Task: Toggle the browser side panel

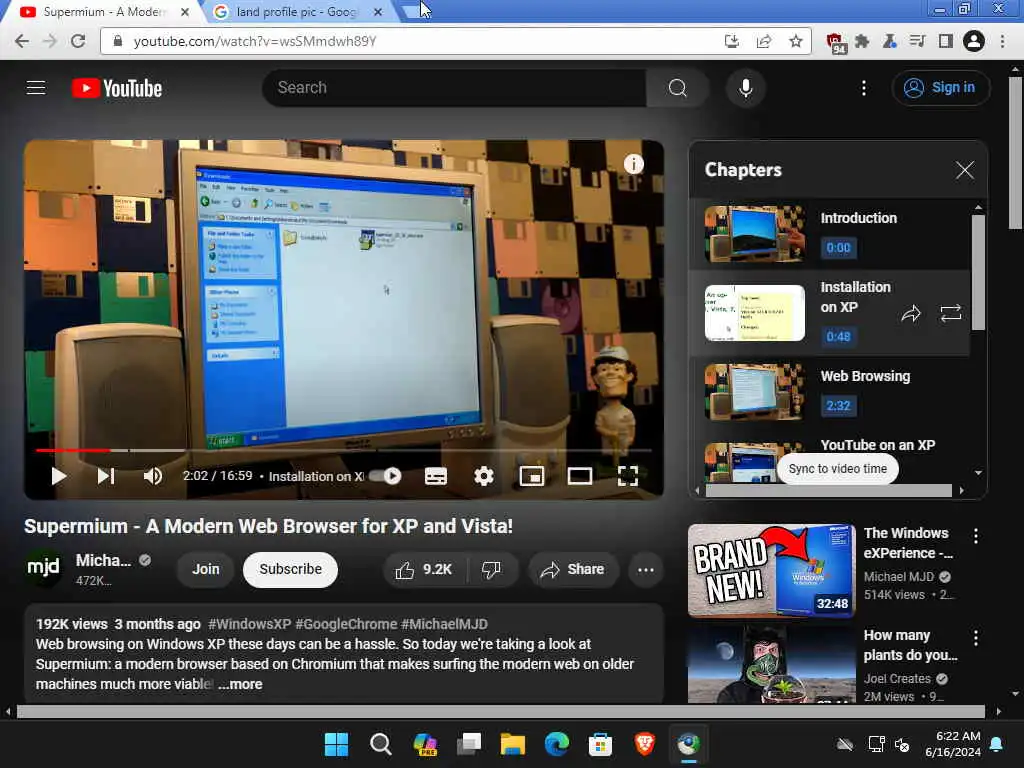Action: coord(946,41)
